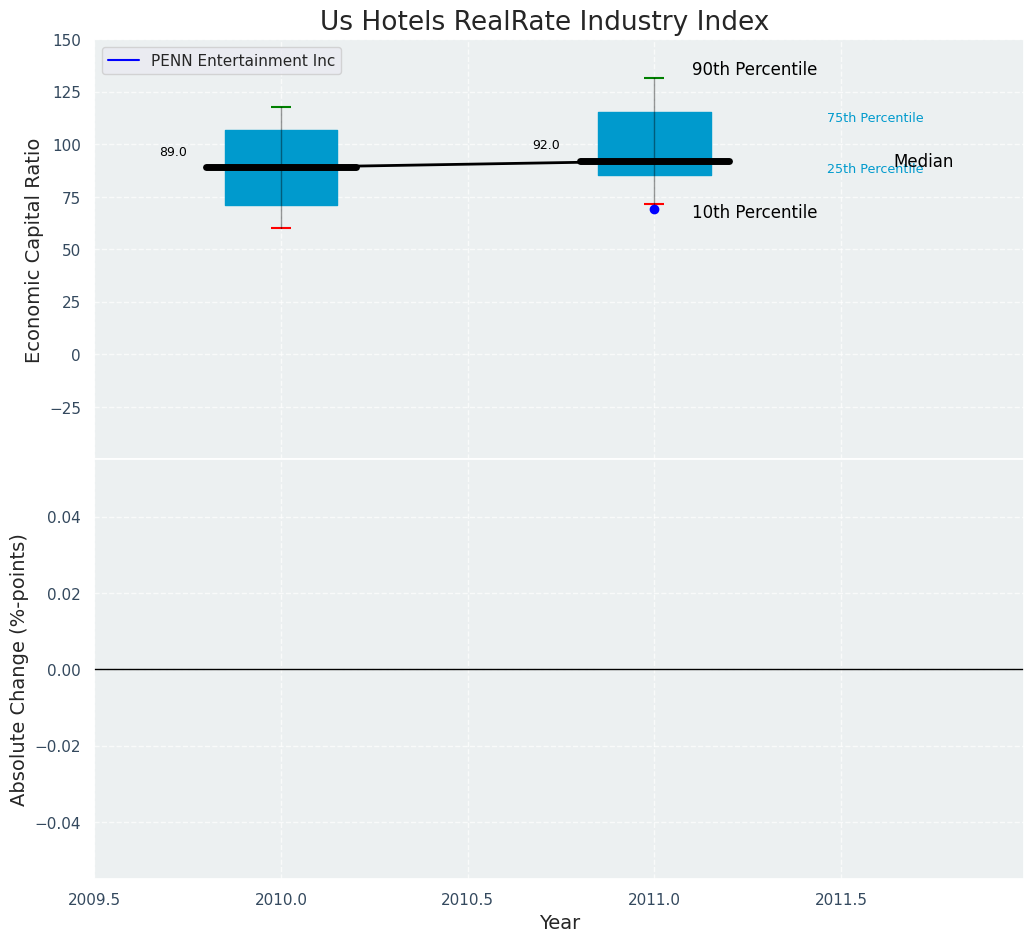This screenshot has width=1034, height=942.
Task: Click the chart title Us Hotels RealRate Industry Index
Action: tap(544, 22)
